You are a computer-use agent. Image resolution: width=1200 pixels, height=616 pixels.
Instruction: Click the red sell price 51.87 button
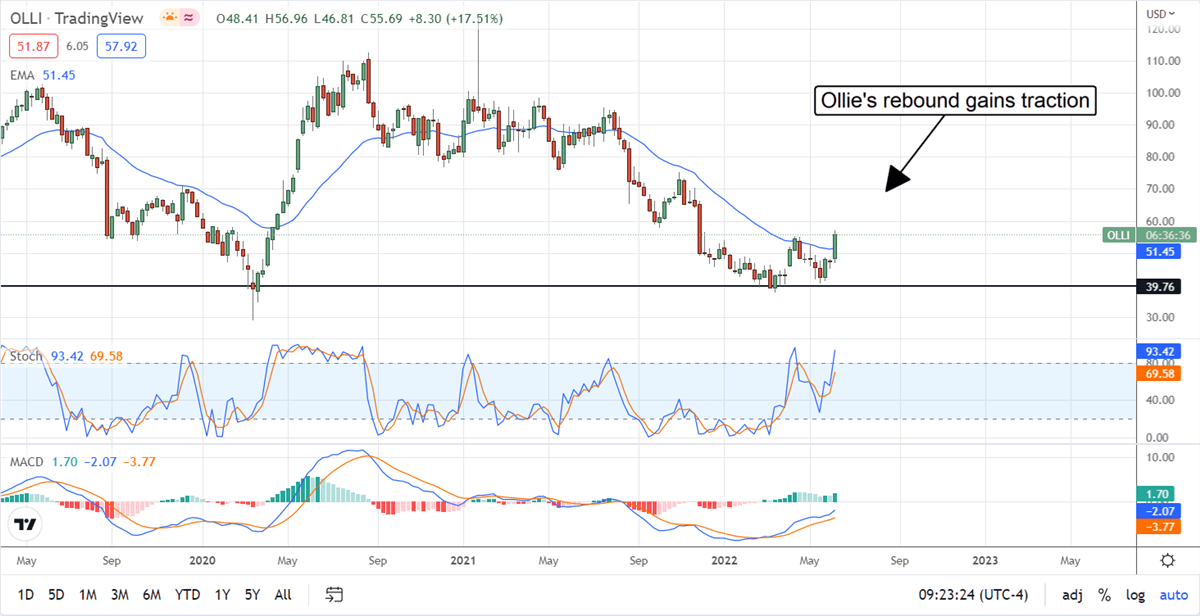click(32, 46)
